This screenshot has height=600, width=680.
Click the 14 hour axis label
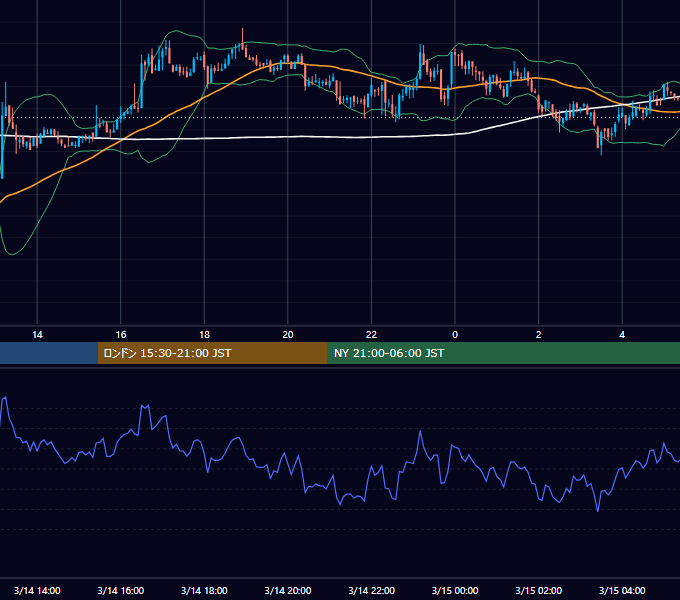(x=37, y=335)
